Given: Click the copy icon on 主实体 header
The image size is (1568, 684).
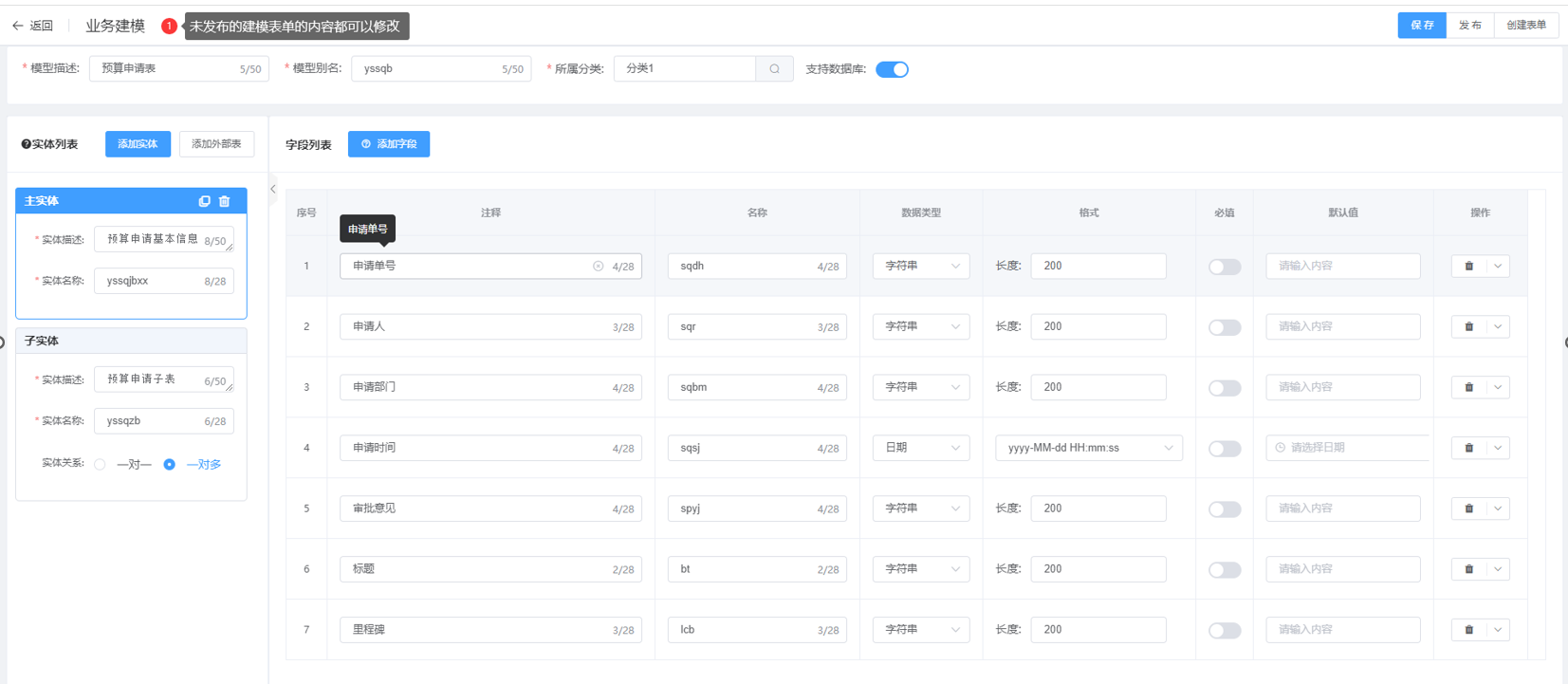Looking at the screenshot, I should pos(204,201).
